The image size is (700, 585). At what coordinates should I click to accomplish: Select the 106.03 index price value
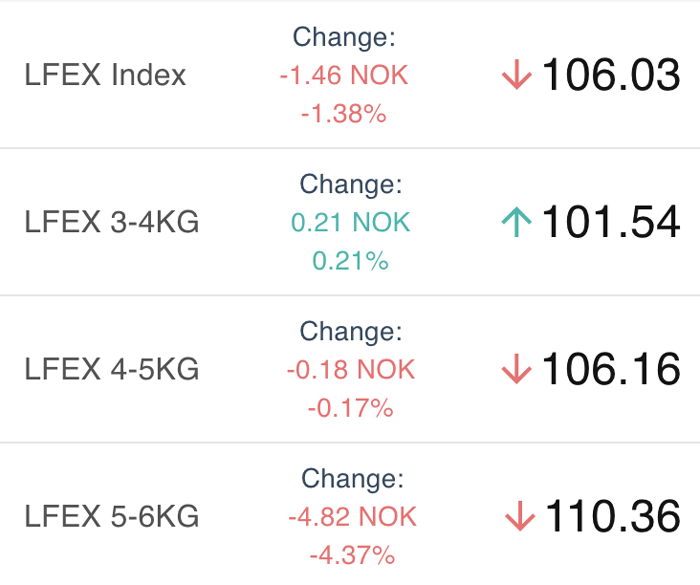coord(611,75)
